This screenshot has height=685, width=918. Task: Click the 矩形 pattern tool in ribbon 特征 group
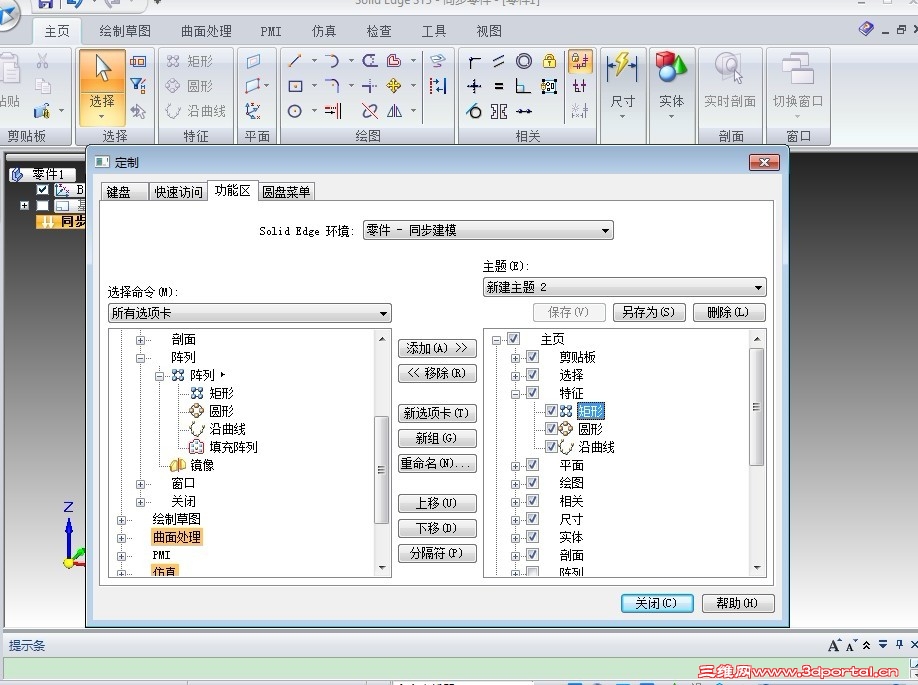(x=190, y=61)
